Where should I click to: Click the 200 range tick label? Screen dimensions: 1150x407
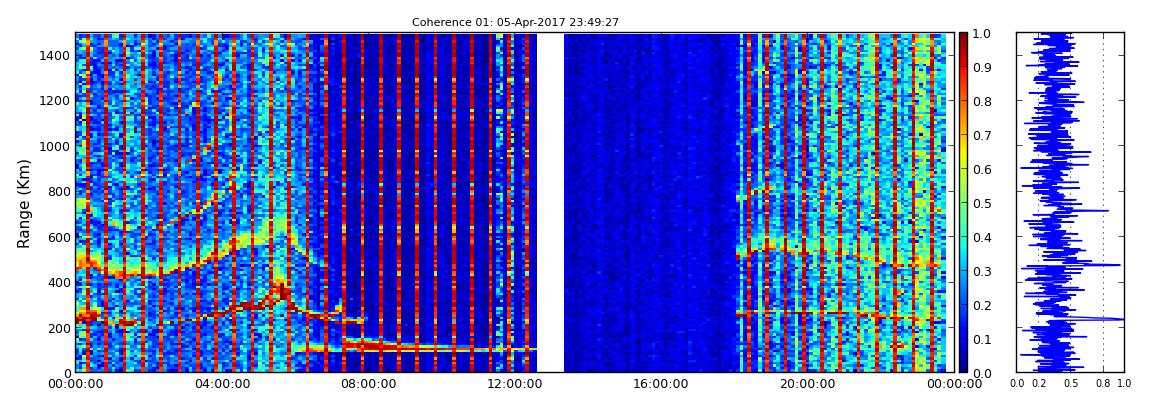point(57,328)
